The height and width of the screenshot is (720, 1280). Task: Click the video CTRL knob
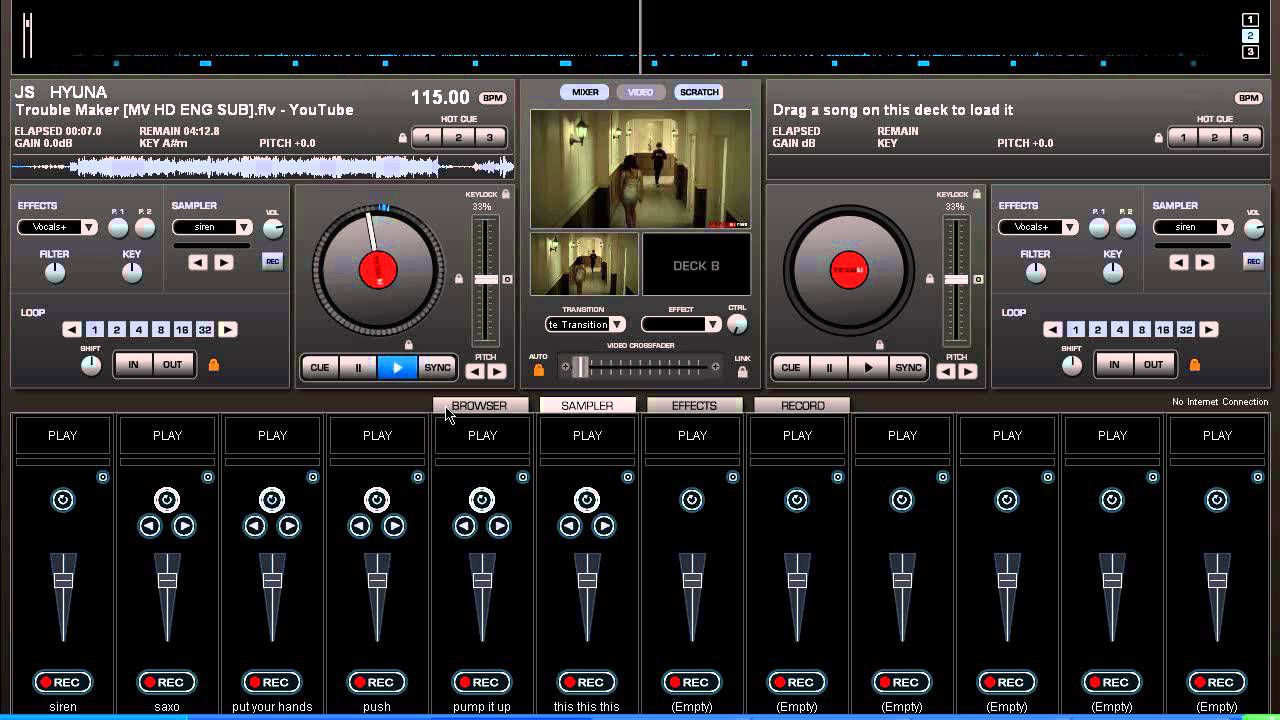[x=737, y=324]
